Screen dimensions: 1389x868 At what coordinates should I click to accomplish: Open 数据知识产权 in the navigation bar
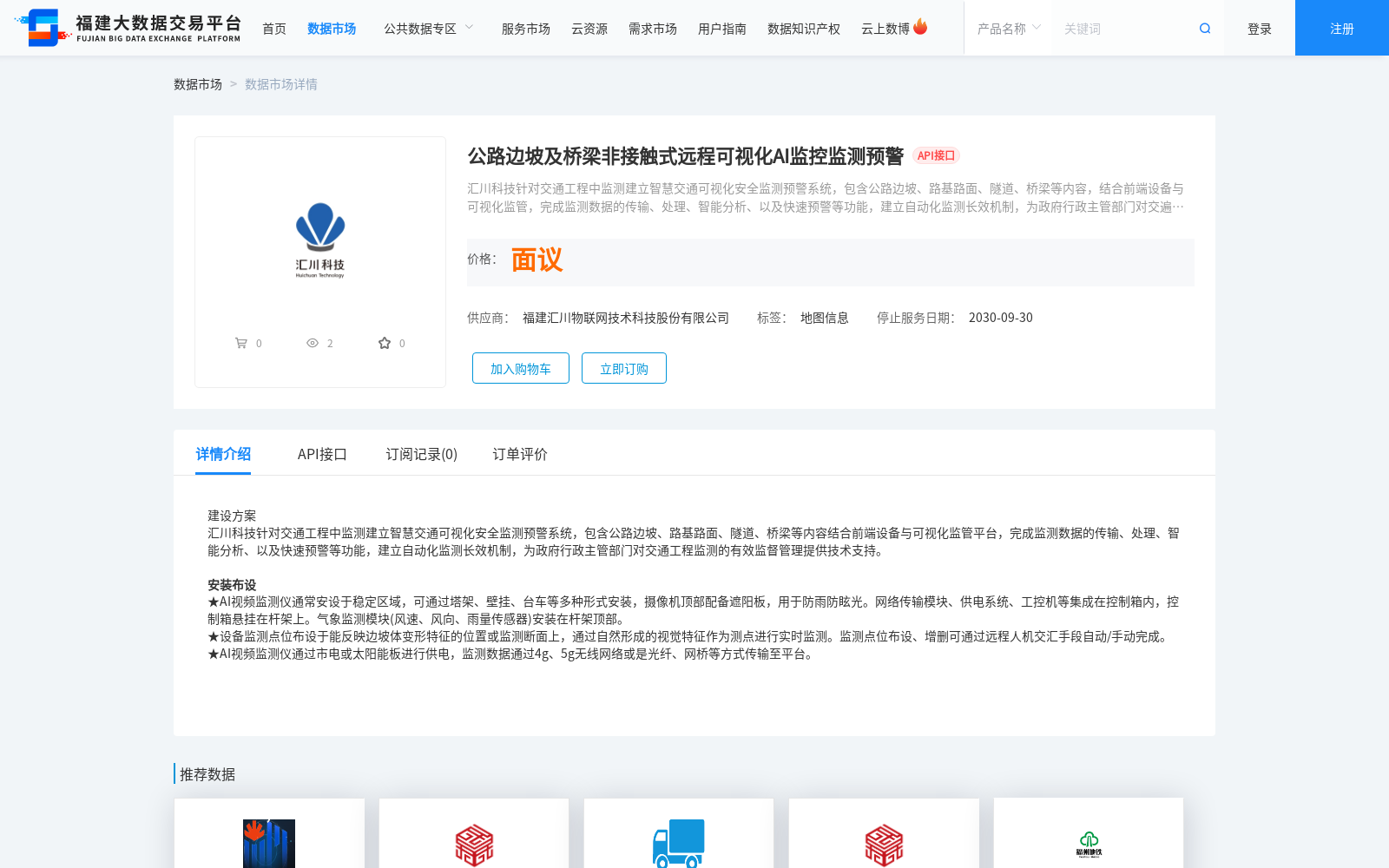(804, 29)
